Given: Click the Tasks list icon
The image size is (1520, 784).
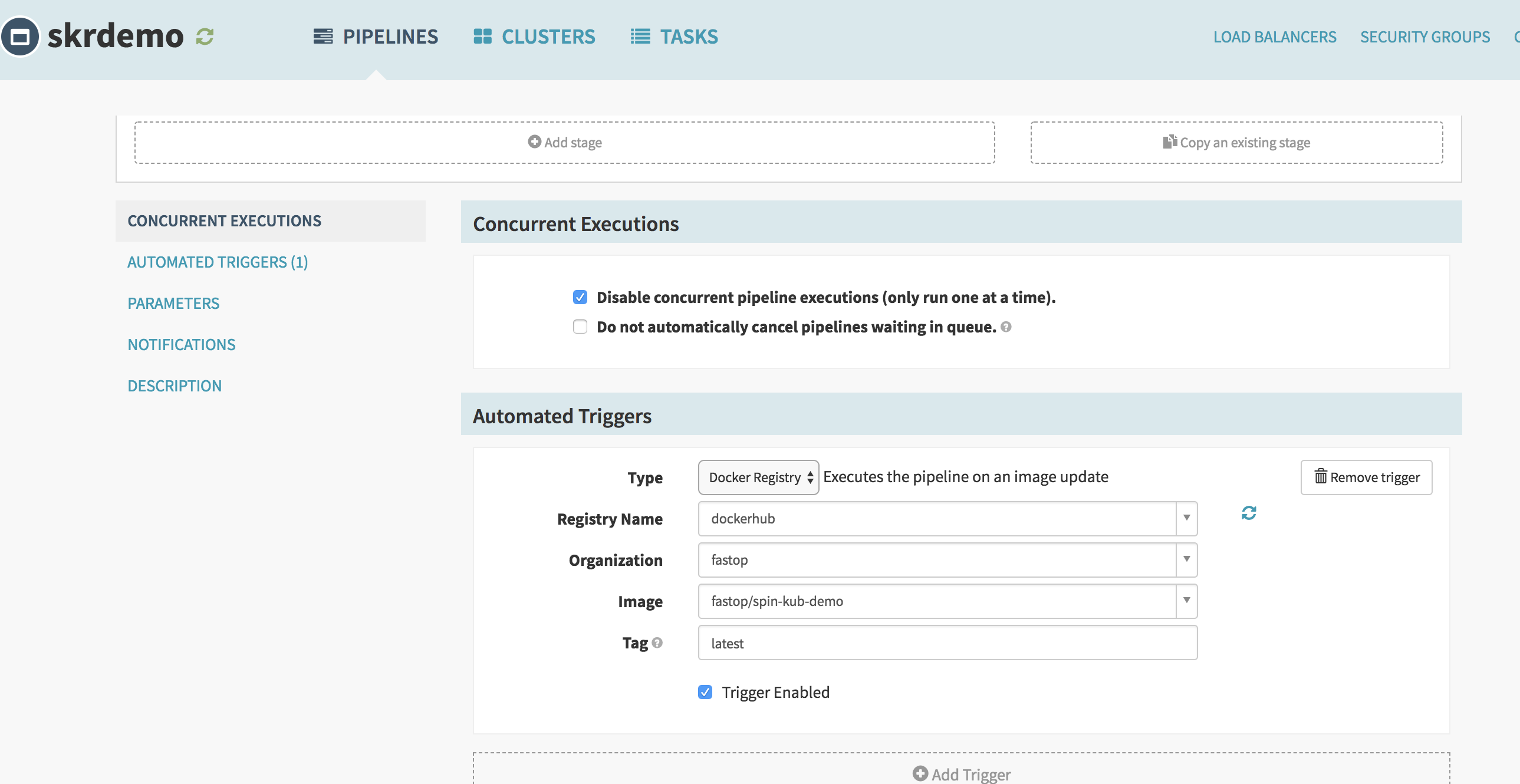Looking at the screenshot, I should (640, 37).
